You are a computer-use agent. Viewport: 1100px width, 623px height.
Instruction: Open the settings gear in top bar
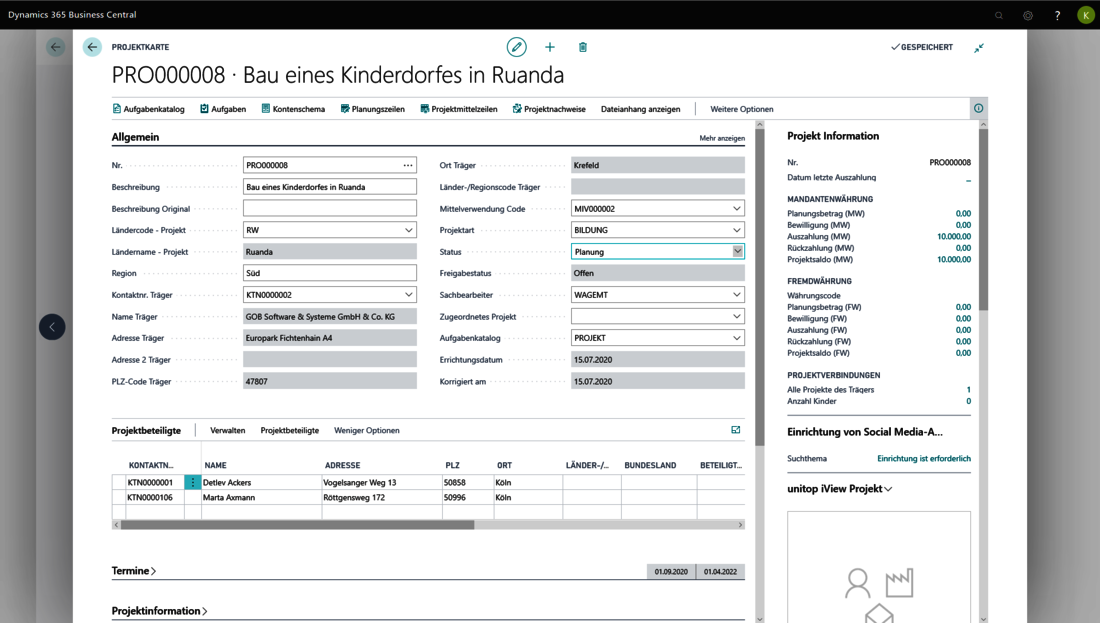click(1028, 15)
